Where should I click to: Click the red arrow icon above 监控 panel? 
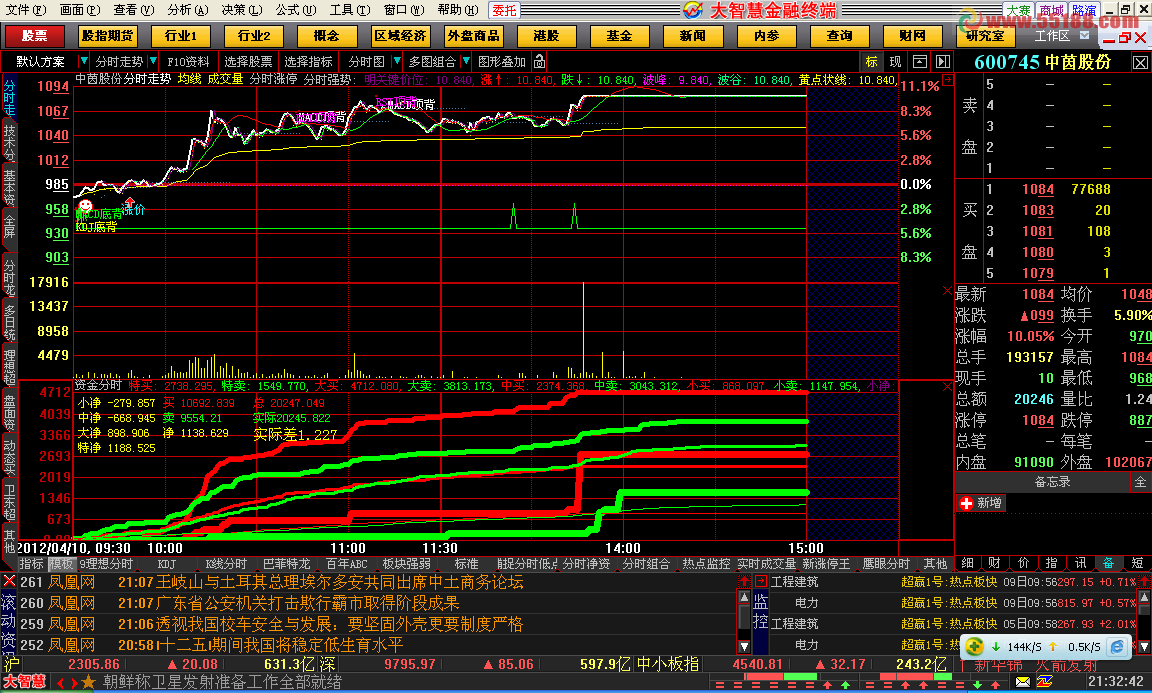[760, 581]
